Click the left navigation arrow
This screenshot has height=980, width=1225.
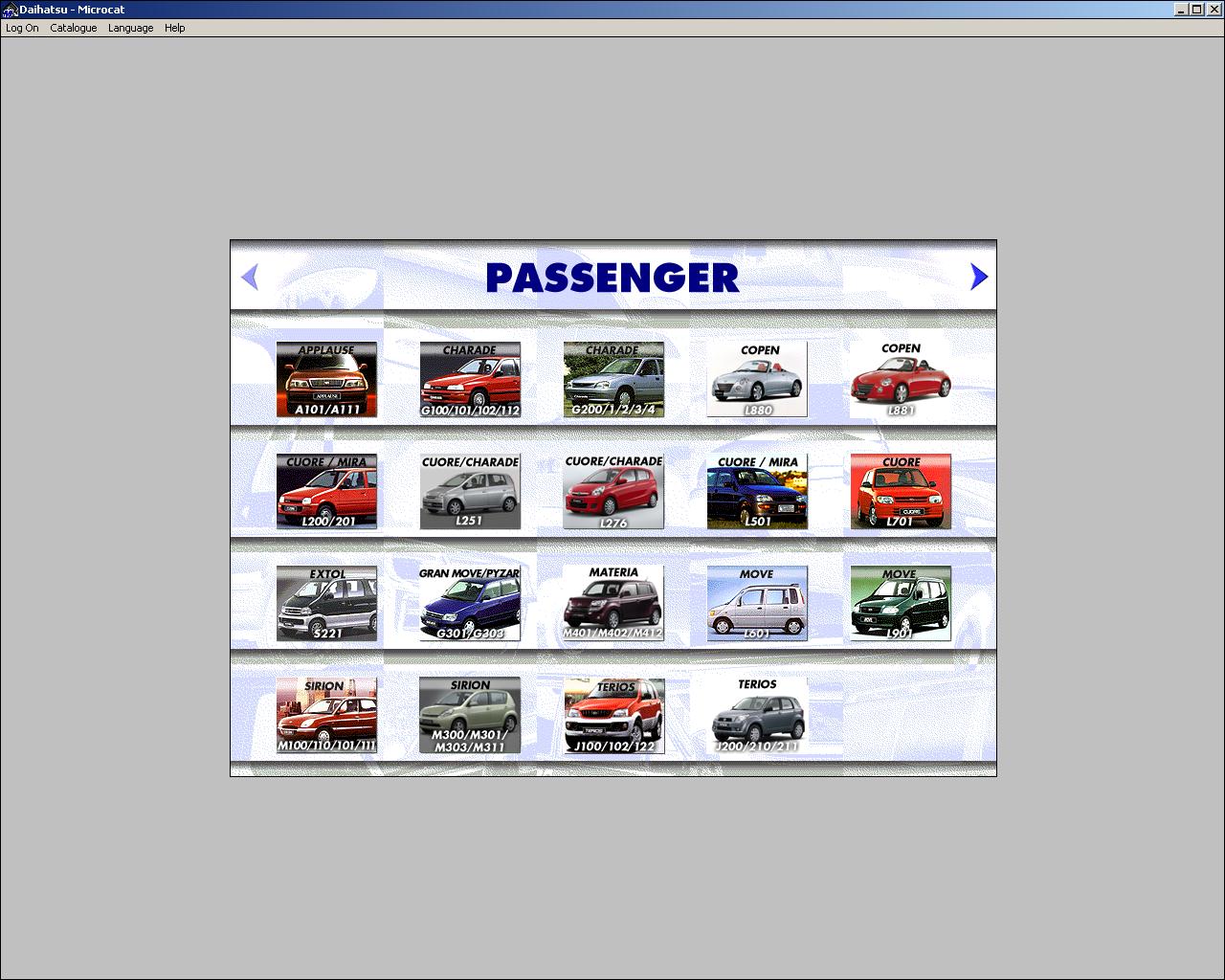point(249,277)
